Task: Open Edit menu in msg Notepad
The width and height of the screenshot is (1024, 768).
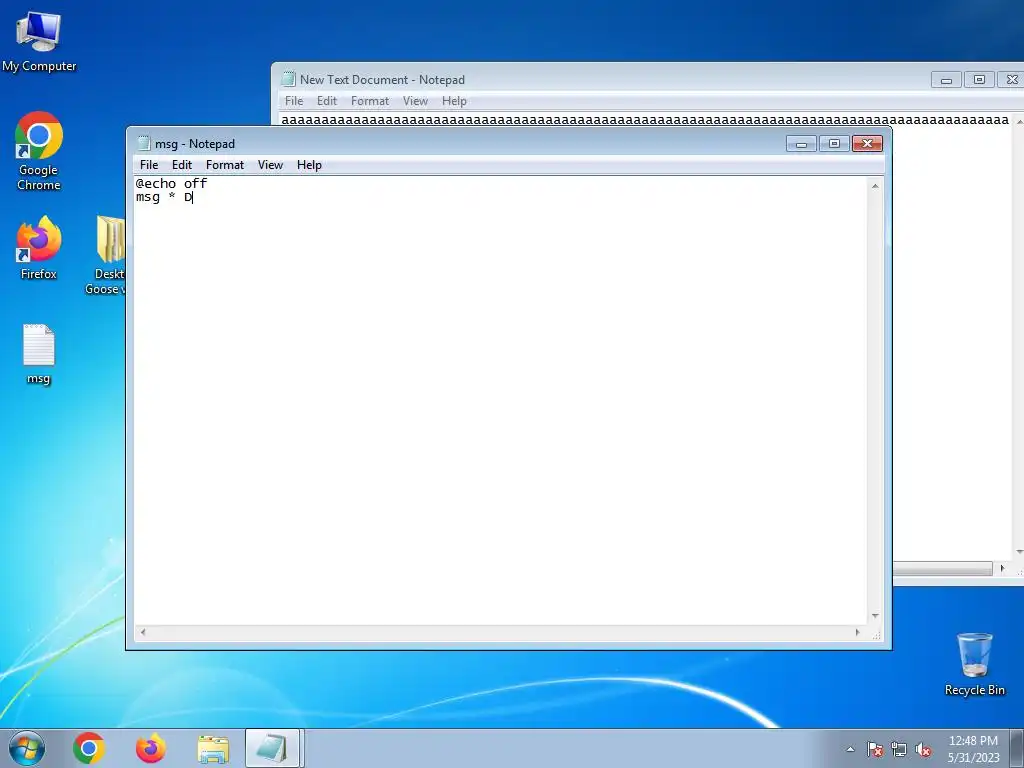Action: pos(182,165)
